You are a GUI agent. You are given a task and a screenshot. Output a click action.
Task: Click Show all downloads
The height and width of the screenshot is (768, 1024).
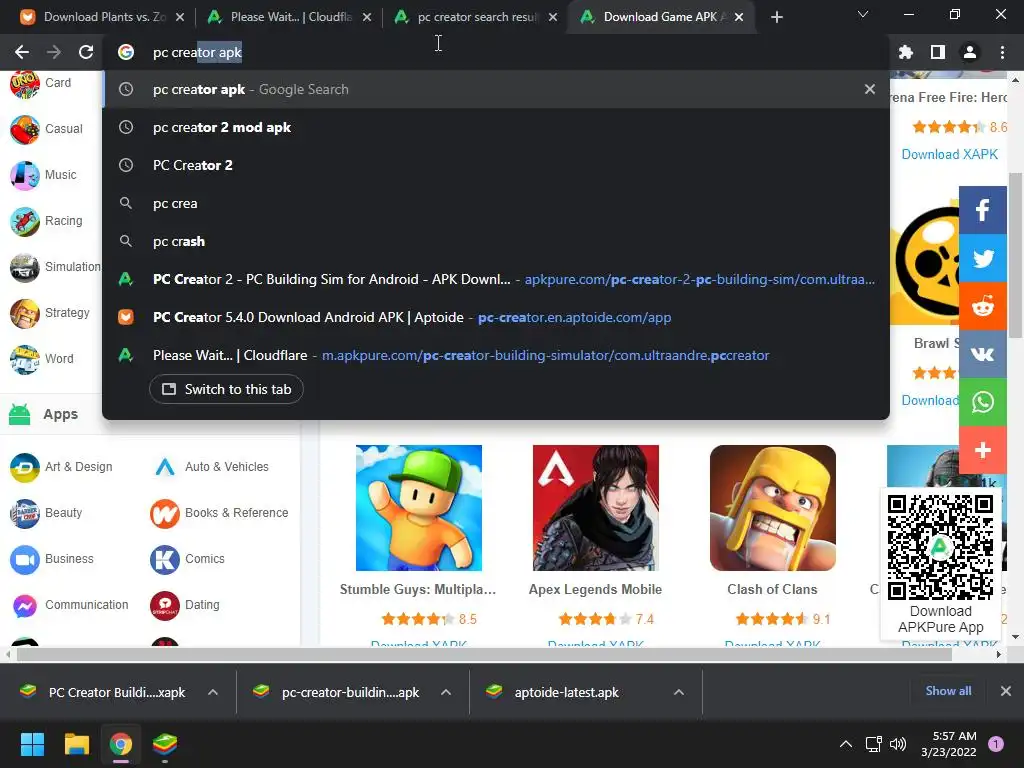point(948,691)
